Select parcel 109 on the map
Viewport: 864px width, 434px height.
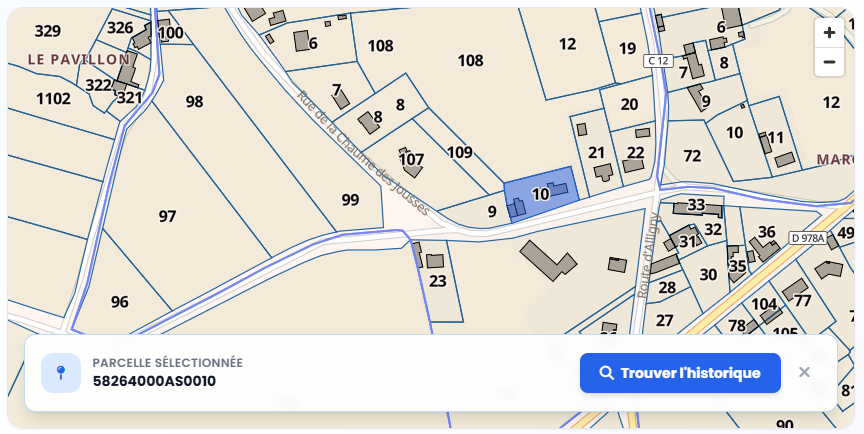[460, 152]
